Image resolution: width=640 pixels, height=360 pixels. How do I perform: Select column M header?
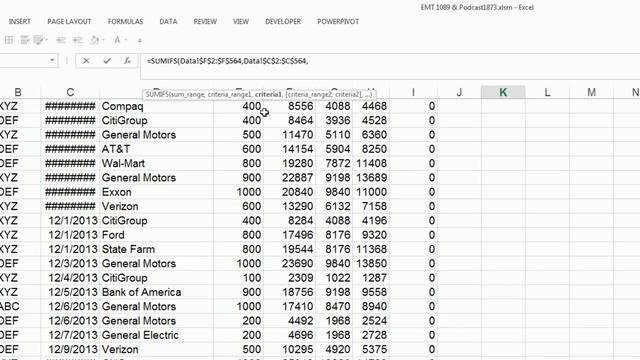tap(591, 92)
